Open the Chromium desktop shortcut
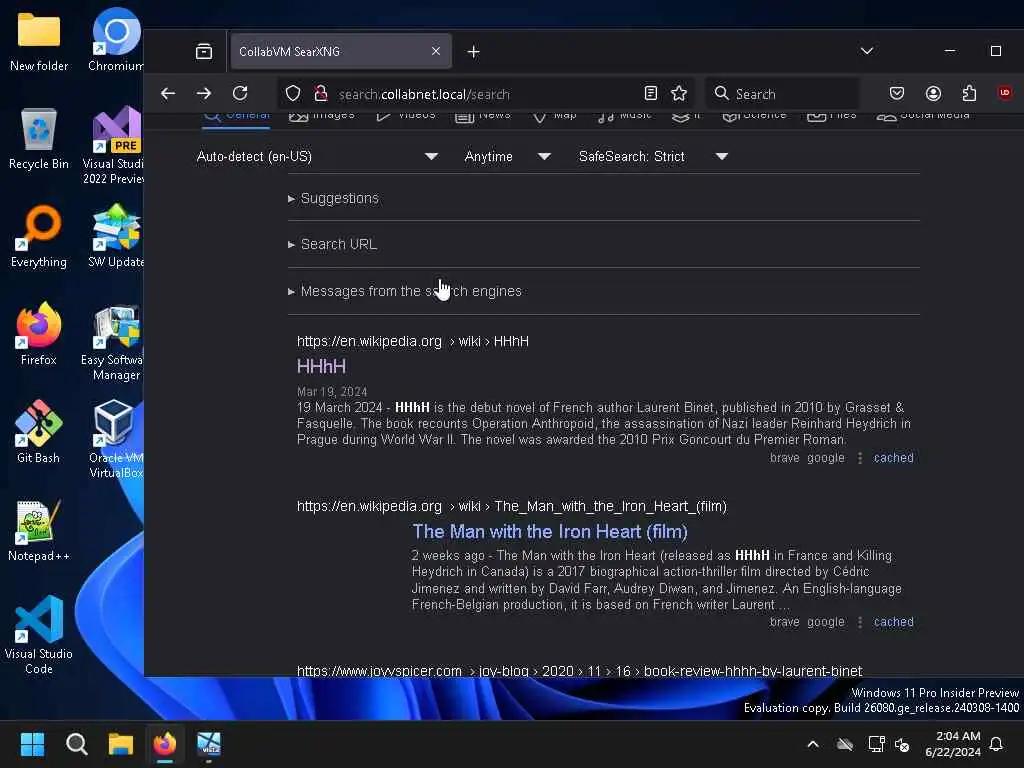1024x768 pixels. pos(116,40)
